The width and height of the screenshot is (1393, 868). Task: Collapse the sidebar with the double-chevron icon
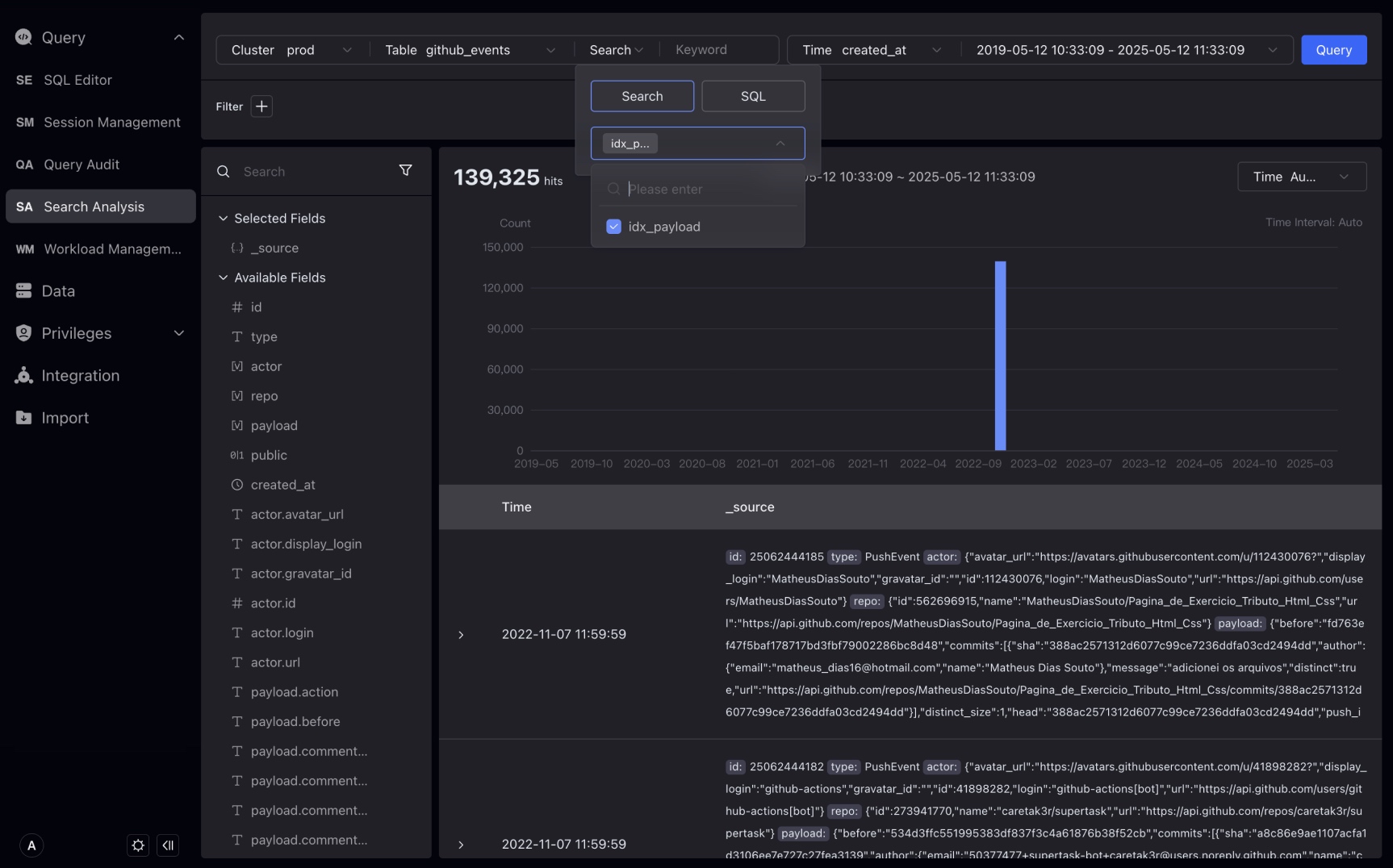coord(168,845)
